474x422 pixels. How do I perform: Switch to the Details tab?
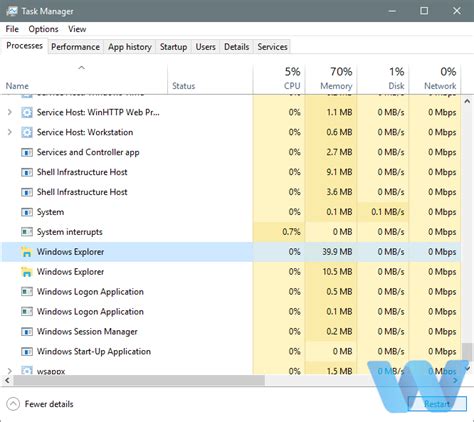[x=236, y=47]
